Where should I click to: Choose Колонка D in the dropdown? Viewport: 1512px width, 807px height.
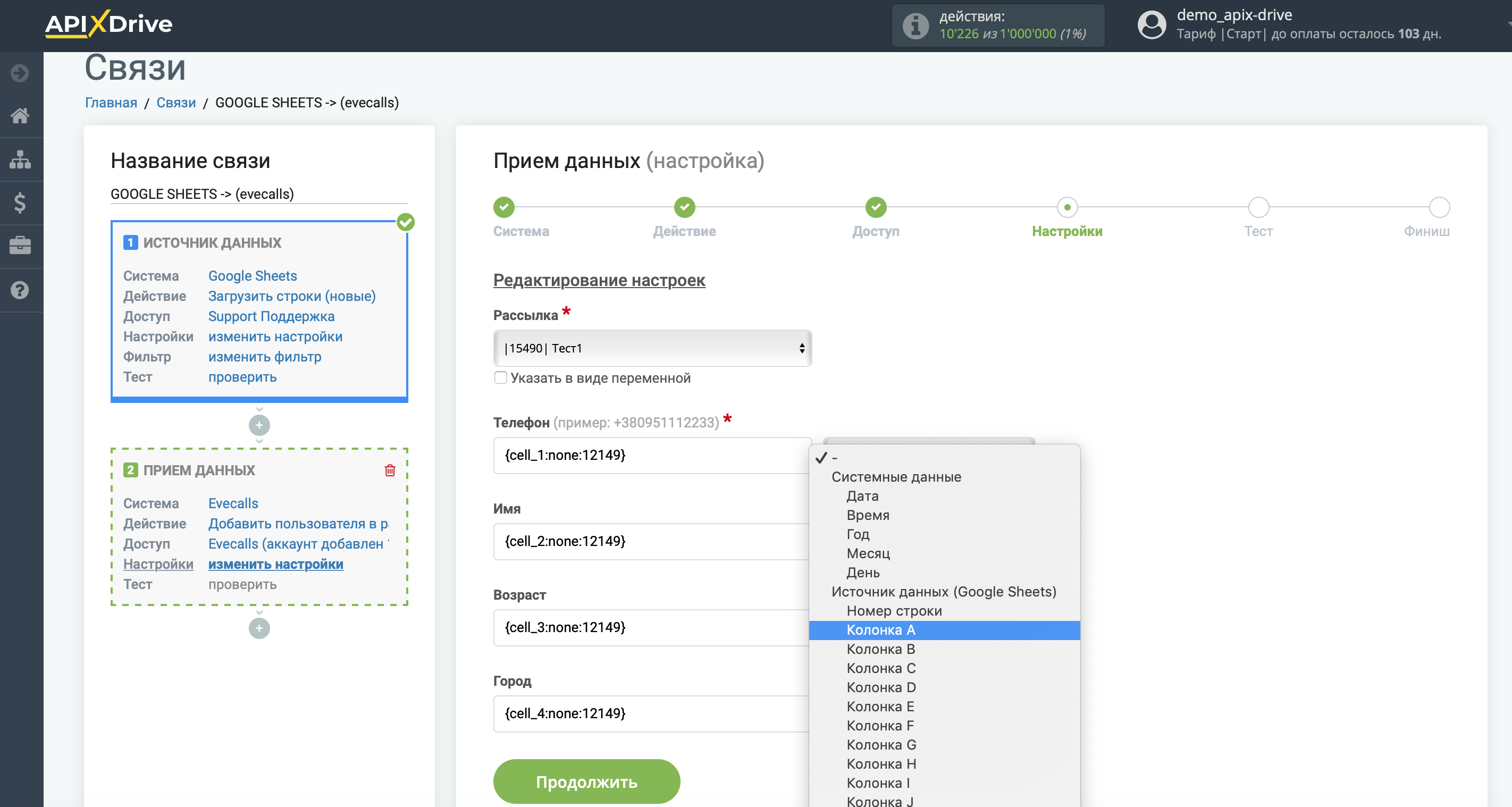click(x=944, y=687)
